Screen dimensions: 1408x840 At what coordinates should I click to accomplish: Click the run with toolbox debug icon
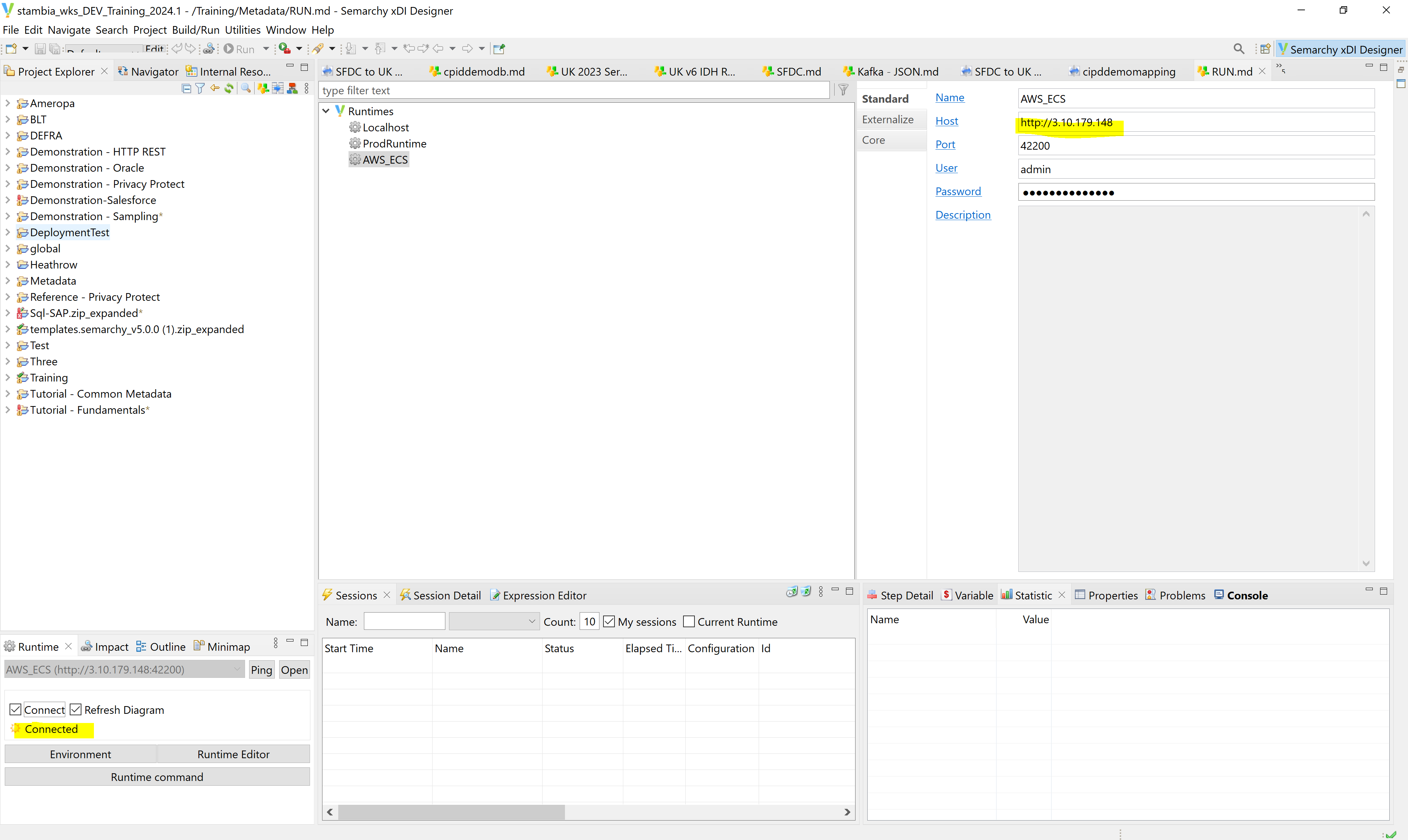coord(285,49)
